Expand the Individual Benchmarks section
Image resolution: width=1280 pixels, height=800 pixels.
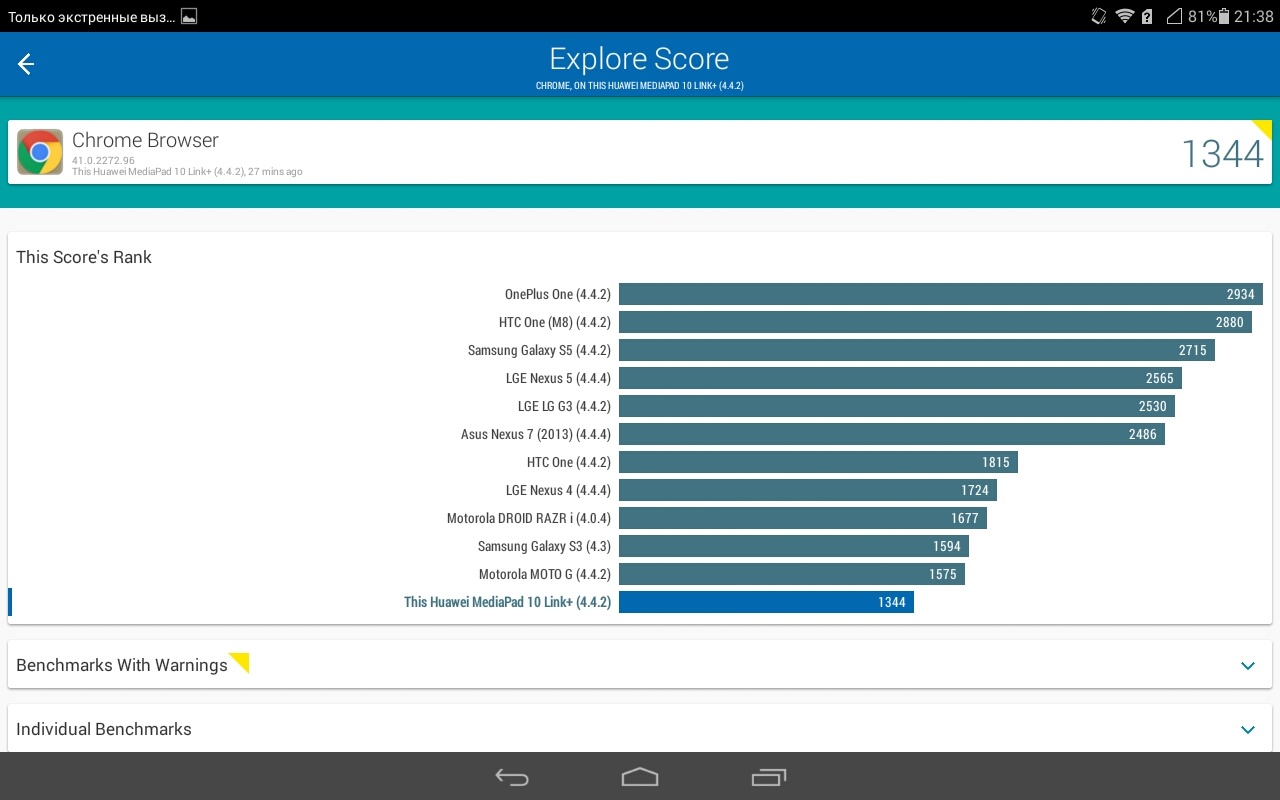coord(640,729)
